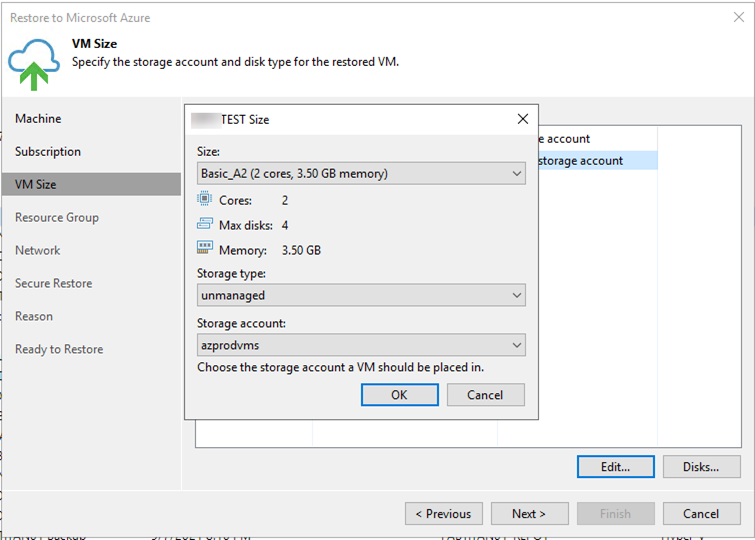Click the Memory value 3.50 GB
This screenshot has height=540, width=755.
tap(301, 250)
